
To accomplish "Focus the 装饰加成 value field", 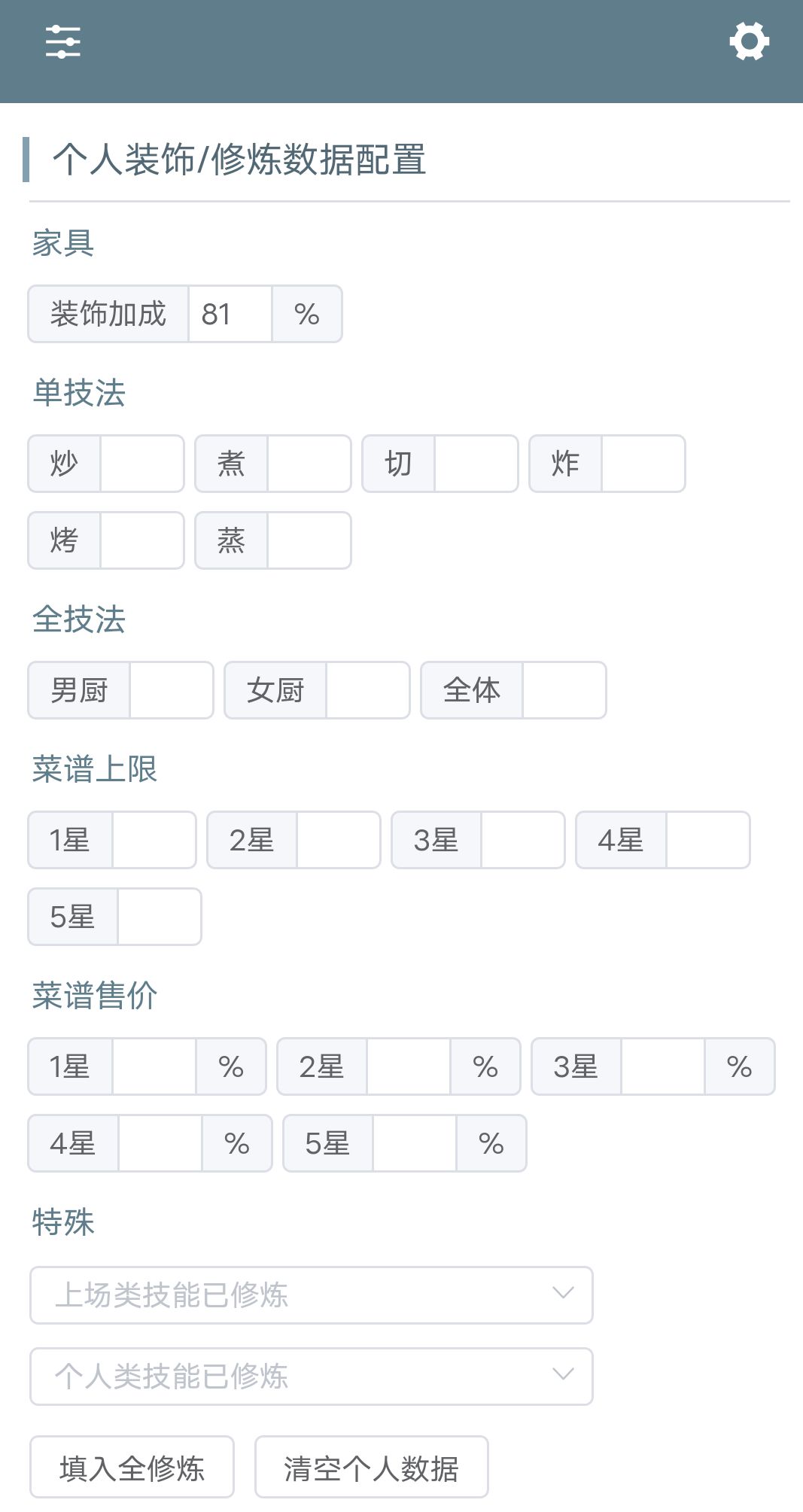I will 230,314.
